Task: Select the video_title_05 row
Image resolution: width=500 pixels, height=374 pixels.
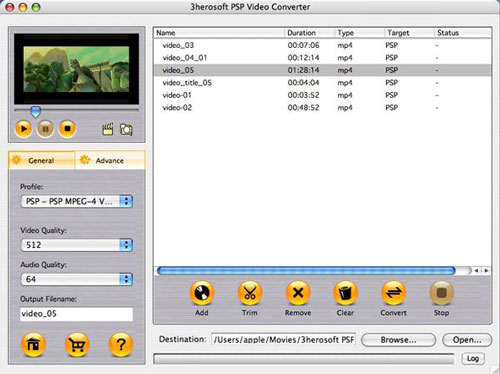Action: tap(322, 83)
